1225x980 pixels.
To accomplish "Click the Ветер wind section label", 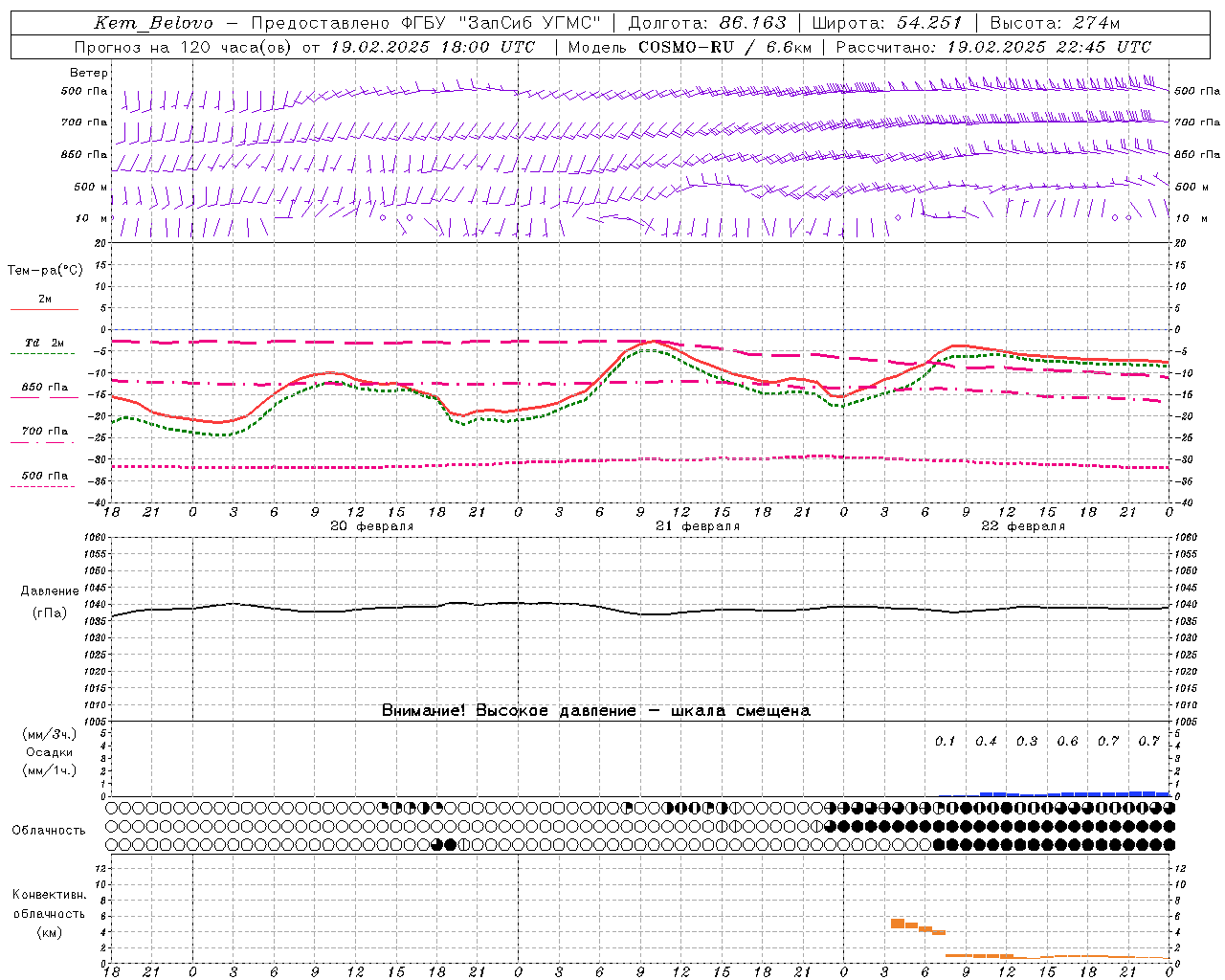I will pos(89,73).
